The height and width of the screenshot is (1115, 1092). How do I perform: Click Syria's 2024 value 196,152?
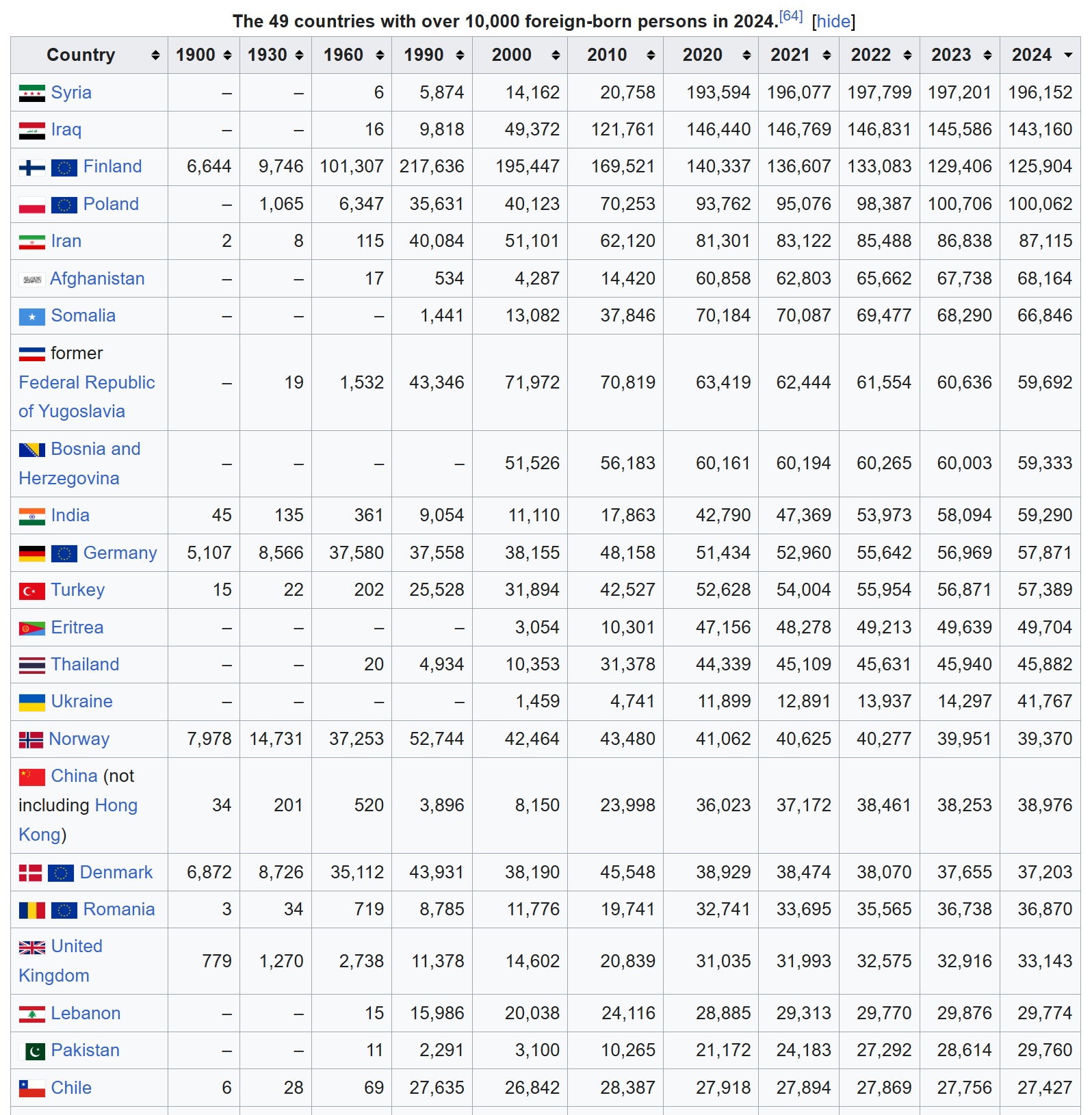pos(1040,92)
